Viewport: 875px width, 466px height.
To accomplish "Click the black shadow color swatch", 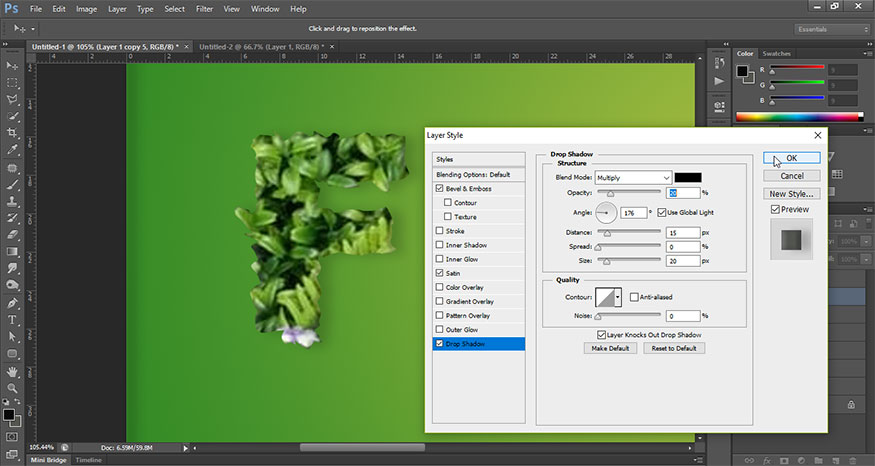I will (688, 178).
